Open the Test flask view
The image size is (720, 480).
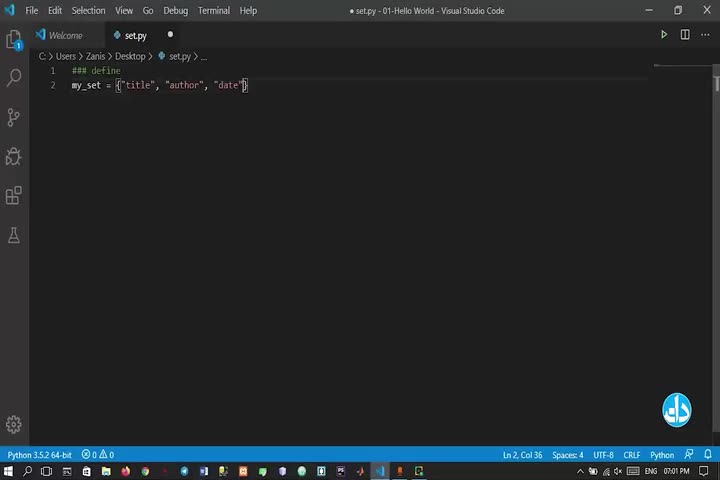tap(14, 236)
